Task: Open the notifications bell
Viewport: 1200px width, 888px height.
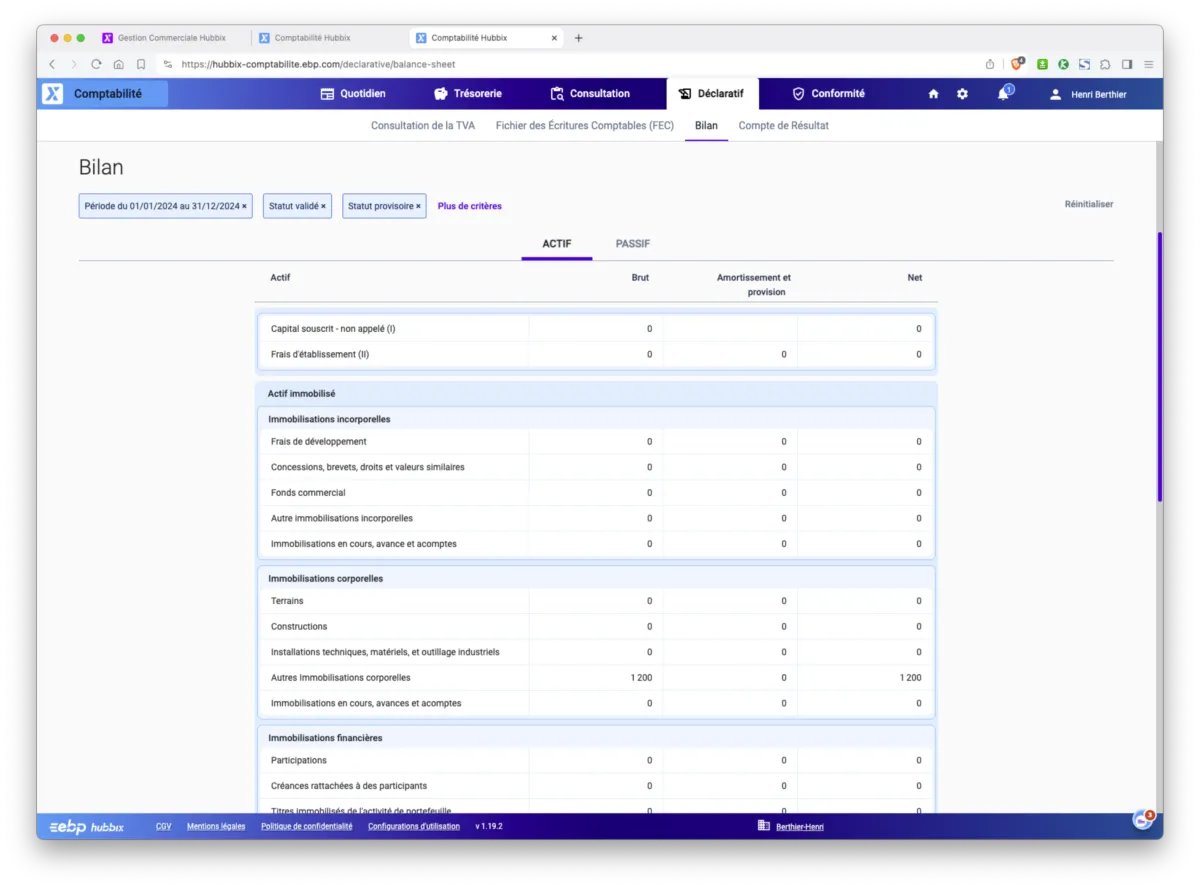Action: coord(1003,94)
